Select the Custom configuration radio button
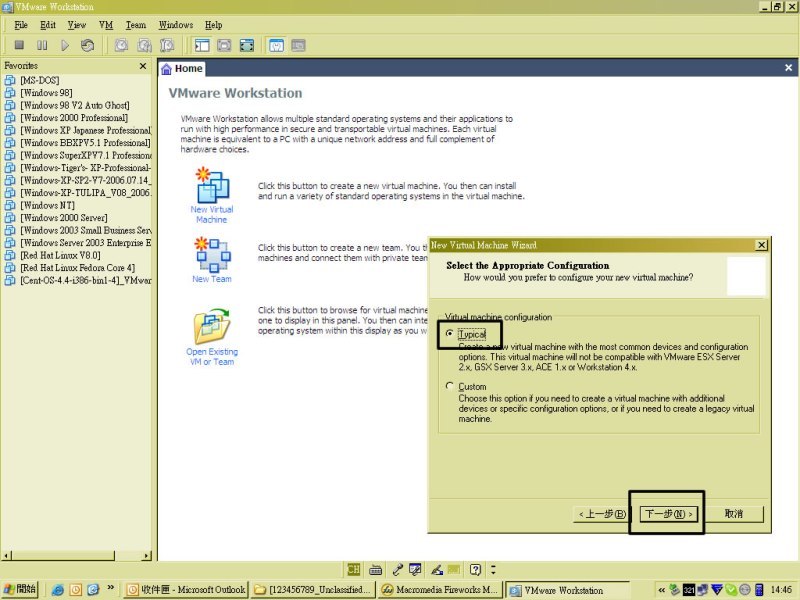Image resolution: width=800 pixels, height=600 pixels. point(449,386)
